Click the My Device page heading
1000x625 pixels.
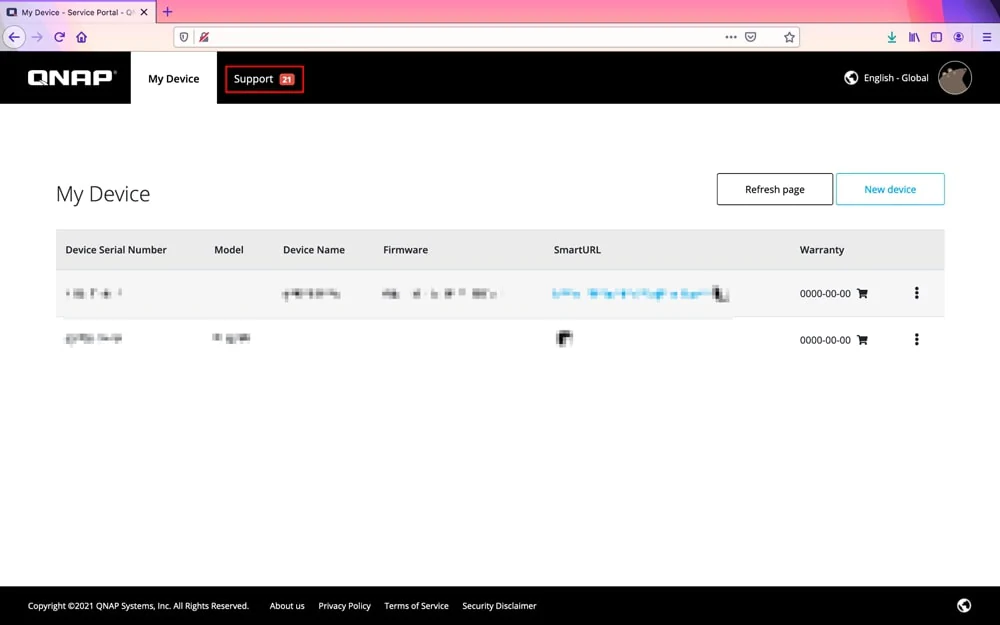(103, 194)
